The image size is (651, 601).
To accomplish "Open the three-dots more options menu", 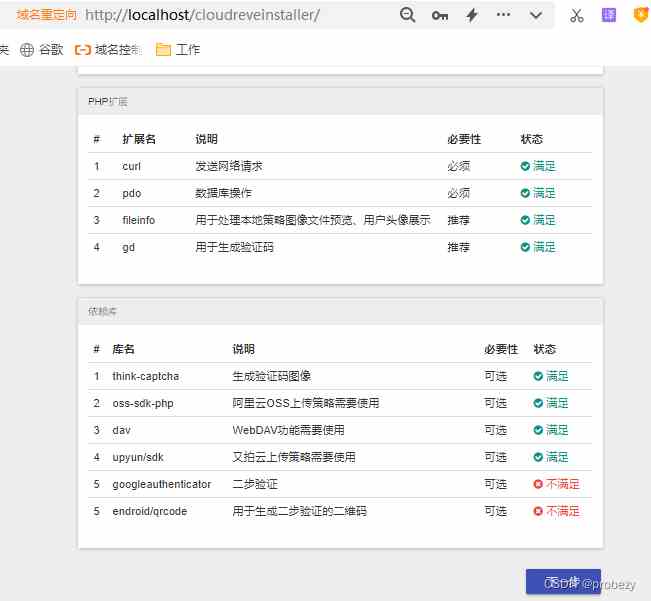I will (503, 15).
